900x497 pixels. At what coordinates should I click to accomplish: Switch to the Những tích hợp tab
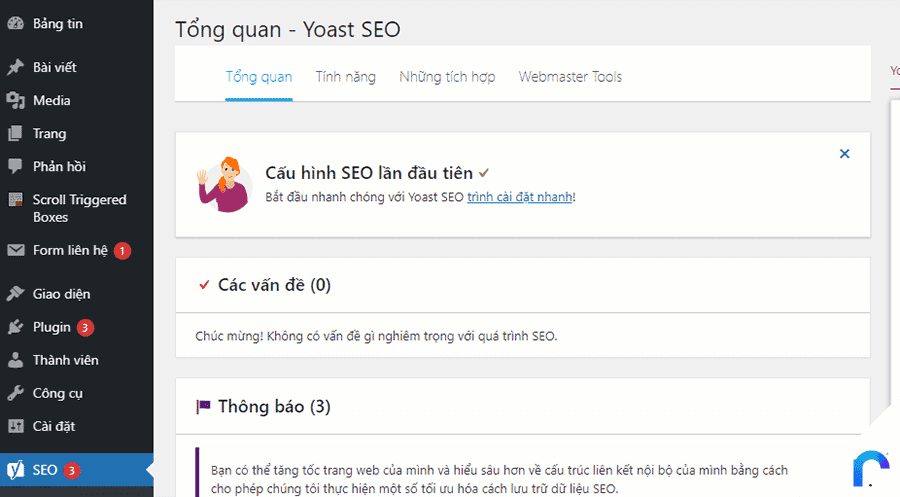[x=447, y=77]
